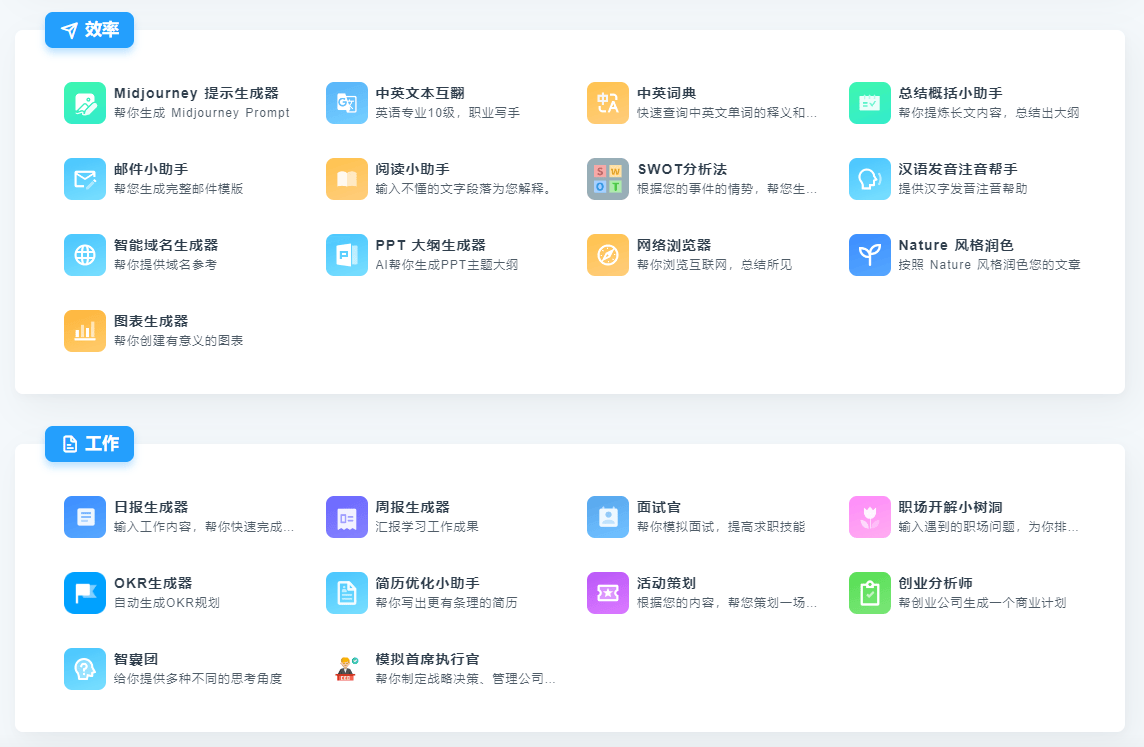
Task: Select the 效率 category tab
Action: click(89, 30)
